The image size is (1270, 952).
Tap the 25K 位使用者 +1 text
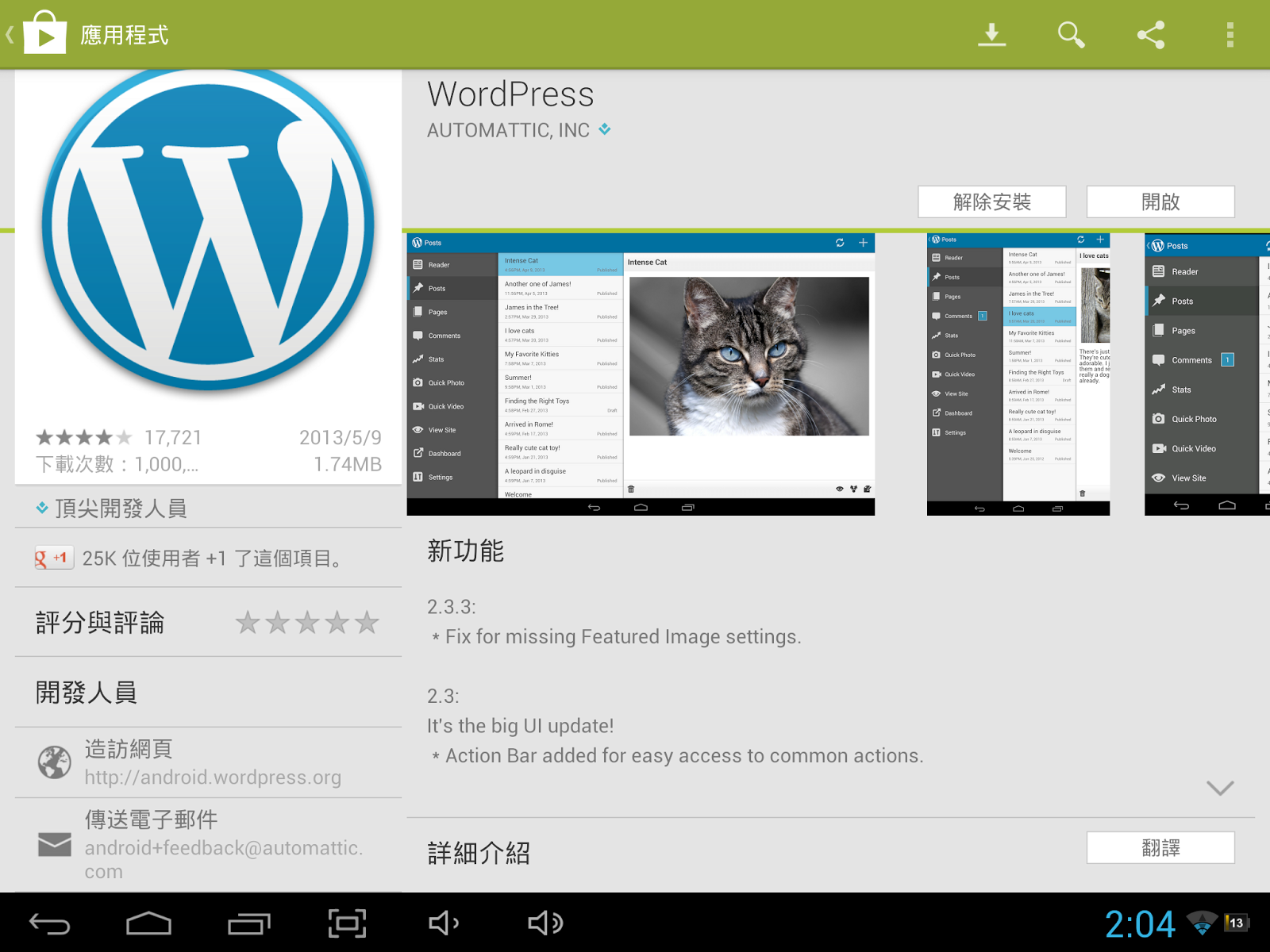pos(214,559)
